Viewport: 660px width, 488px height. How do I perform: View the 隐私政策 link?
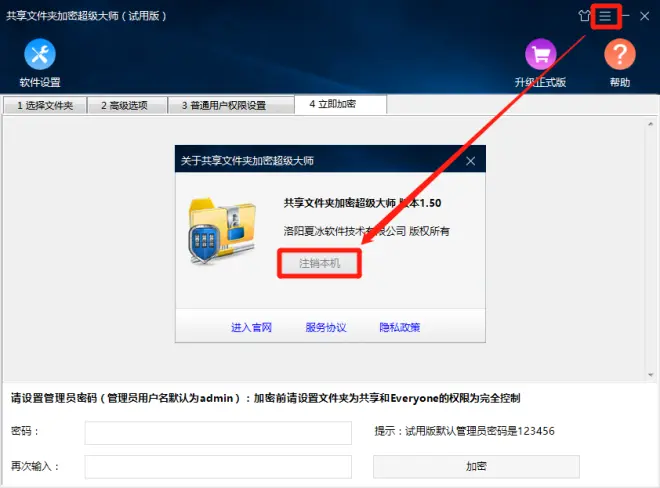[399, 327]
